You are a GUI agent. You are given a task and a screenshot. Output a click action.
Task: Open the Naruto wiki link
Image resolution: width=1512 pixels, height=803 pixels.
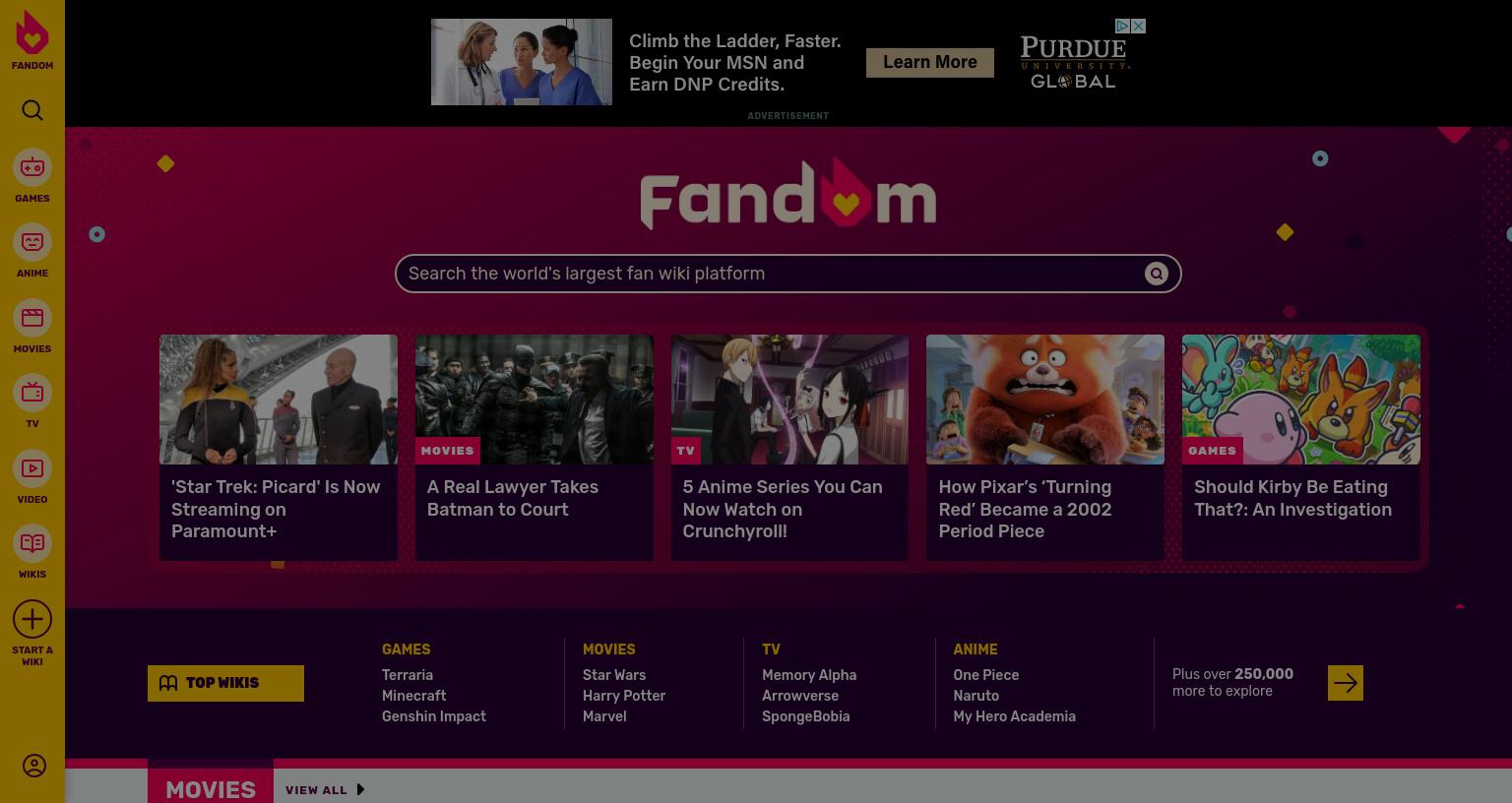coord(976,696)
